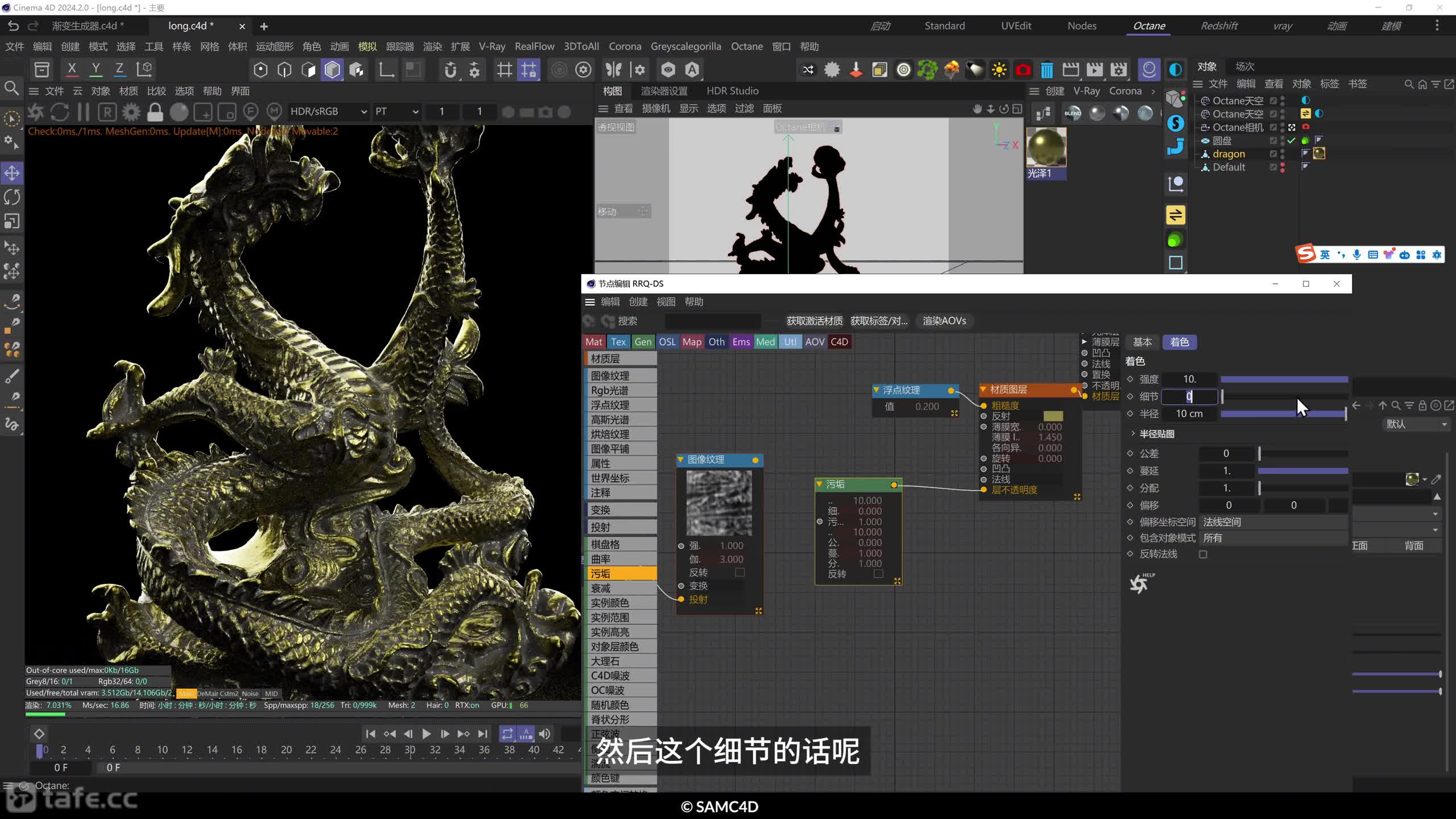Toggle the Y axis lock

pos(96,69)
